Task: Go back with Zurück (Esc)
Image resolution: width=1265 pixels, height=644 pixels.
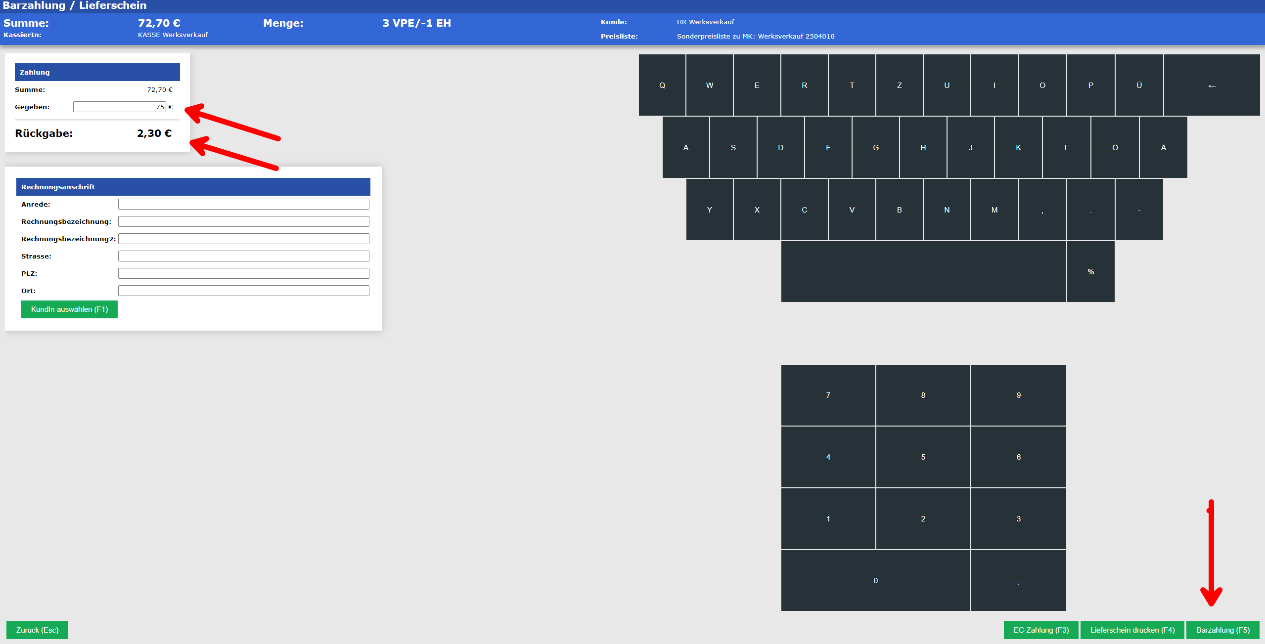Action: pyautogui.click(x=37, y=630)
